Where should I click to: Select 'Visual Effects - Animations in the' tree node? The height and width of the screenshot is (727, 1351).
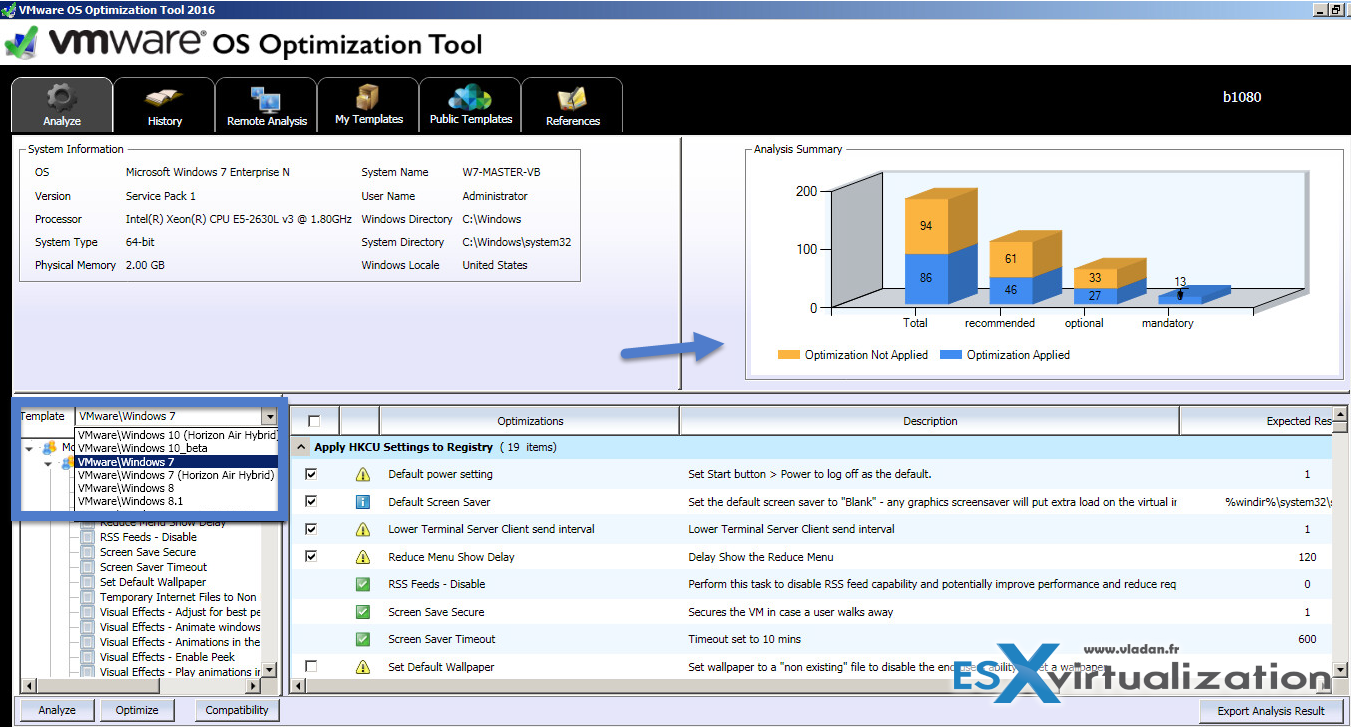pos(180,642)
